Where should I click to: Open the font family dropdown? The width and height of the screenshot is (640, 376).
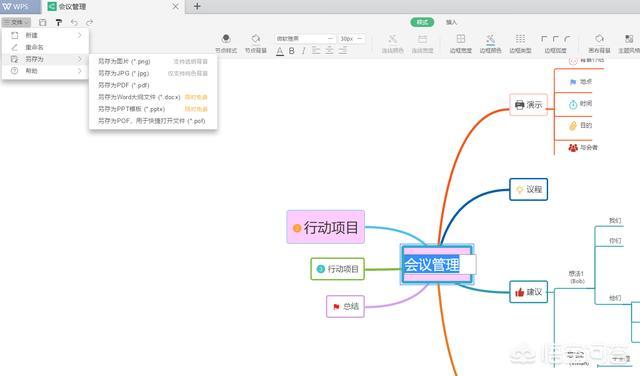pyautogui.click(x=305, y=38)
